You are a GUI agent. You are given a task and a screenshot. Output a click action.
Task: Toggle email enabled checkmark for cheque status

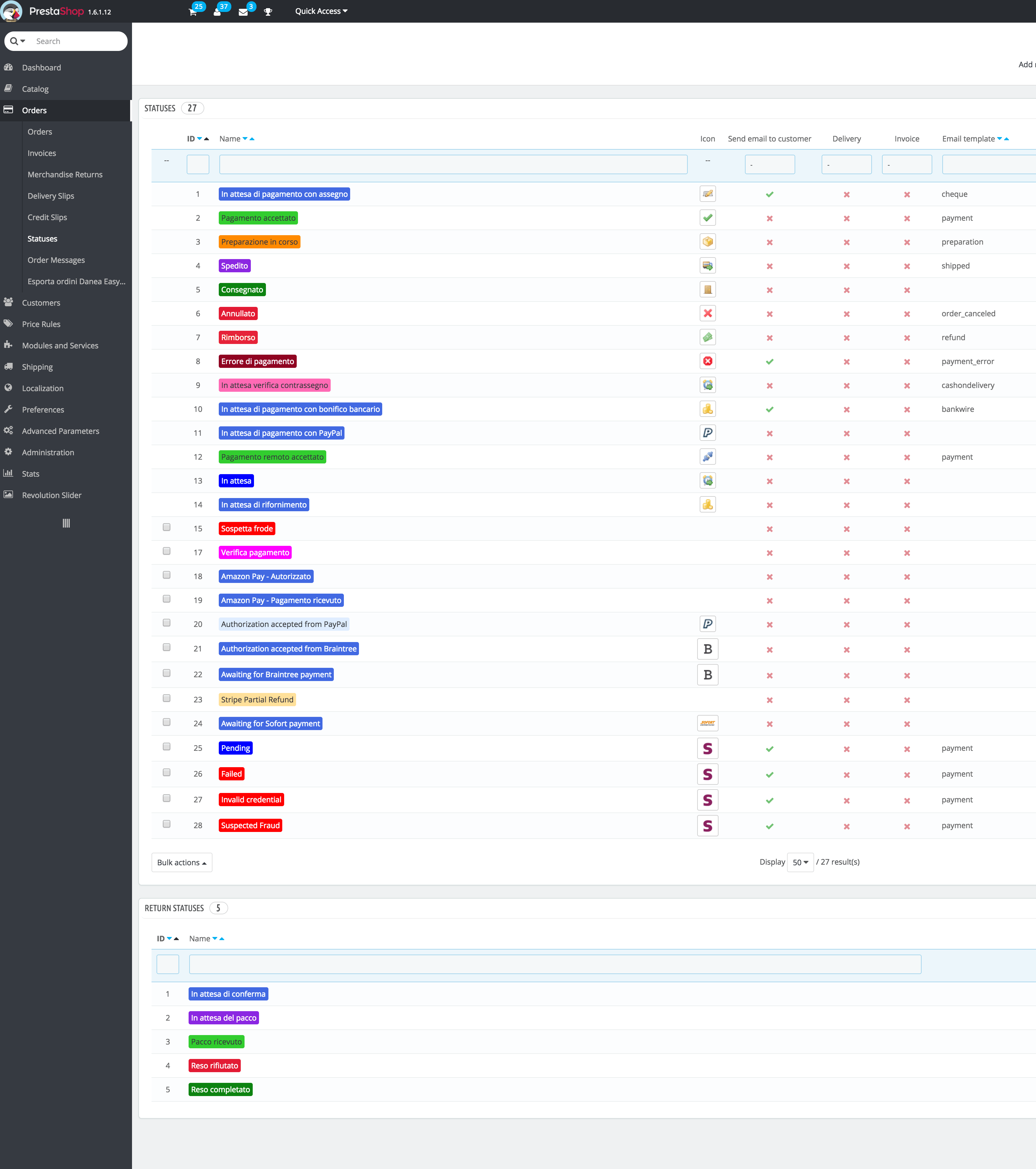(769, 194)
